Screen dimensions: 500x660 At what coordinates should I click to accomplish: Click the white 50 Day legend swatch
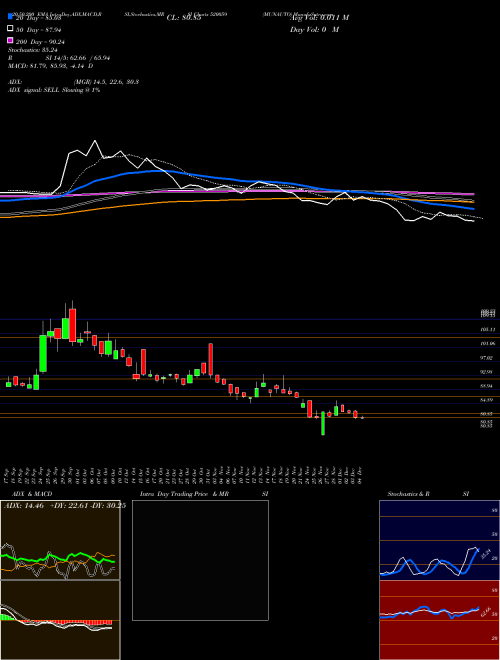pyautogui.click(x=11, y=29)
